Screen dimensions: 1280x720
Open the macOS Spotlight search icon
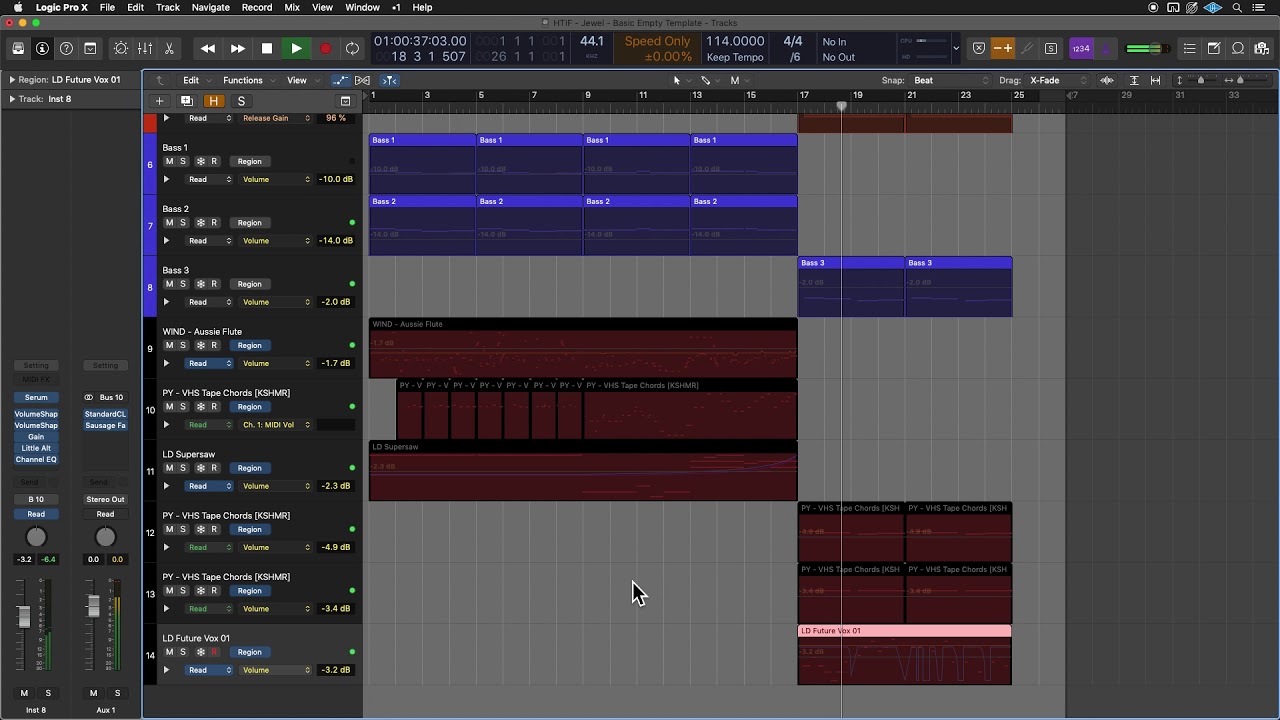[x=1237, y=7]
